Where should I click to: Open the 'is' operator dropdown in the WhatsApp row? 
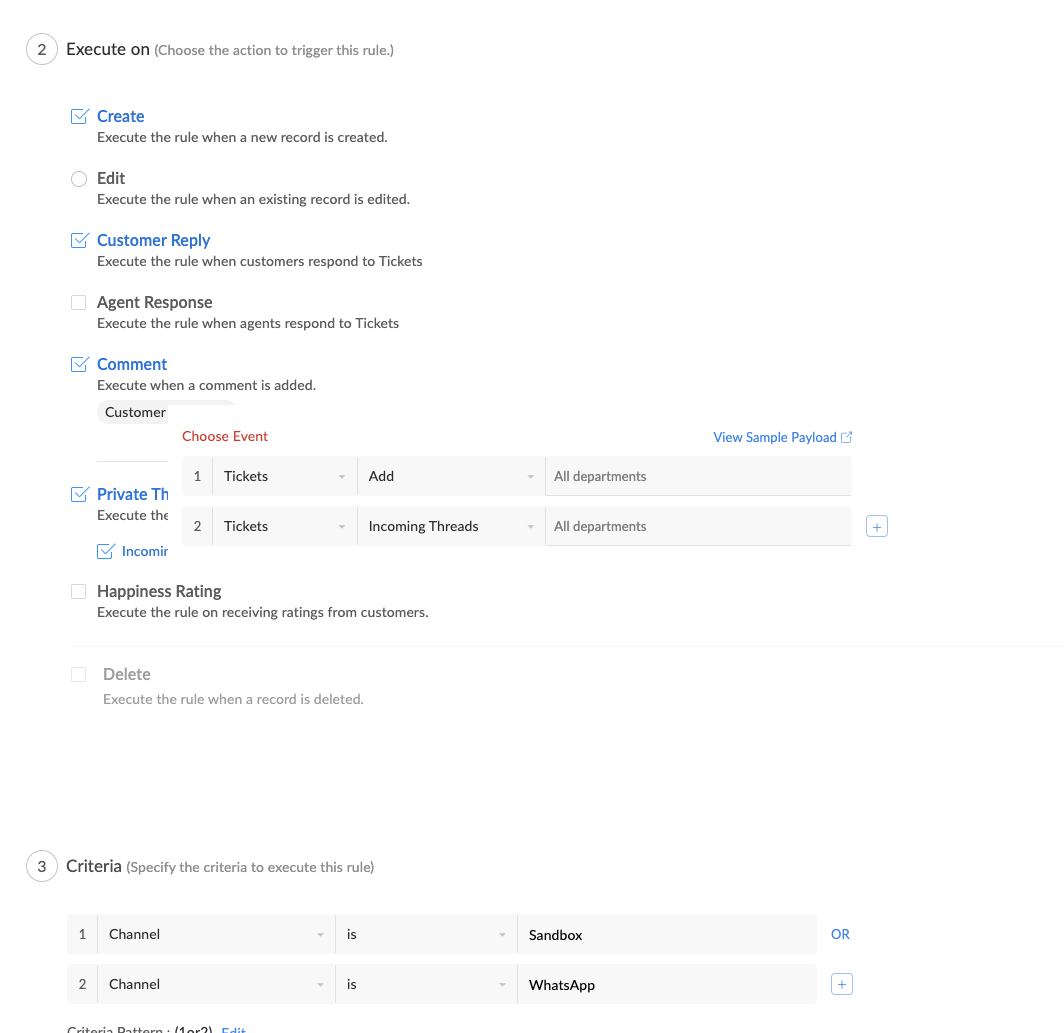point(426,985)
